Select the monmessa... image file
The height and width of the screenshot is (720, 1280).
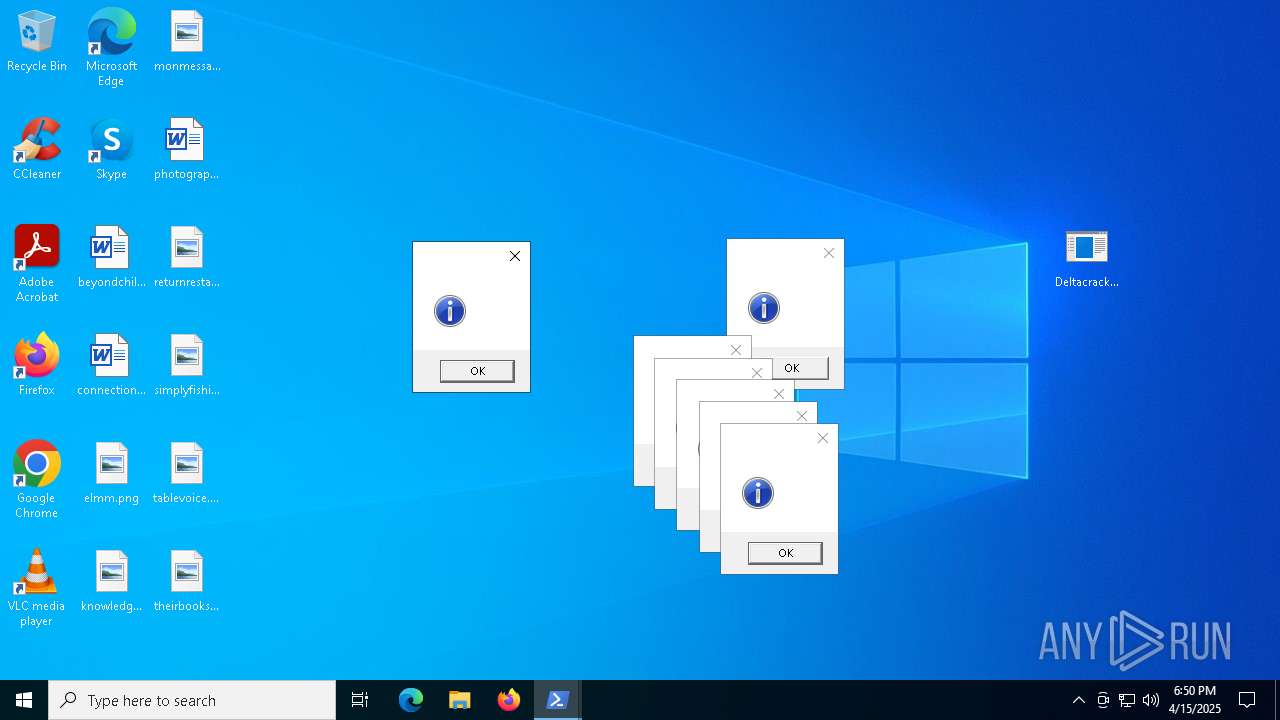click(x=187, y=42)
